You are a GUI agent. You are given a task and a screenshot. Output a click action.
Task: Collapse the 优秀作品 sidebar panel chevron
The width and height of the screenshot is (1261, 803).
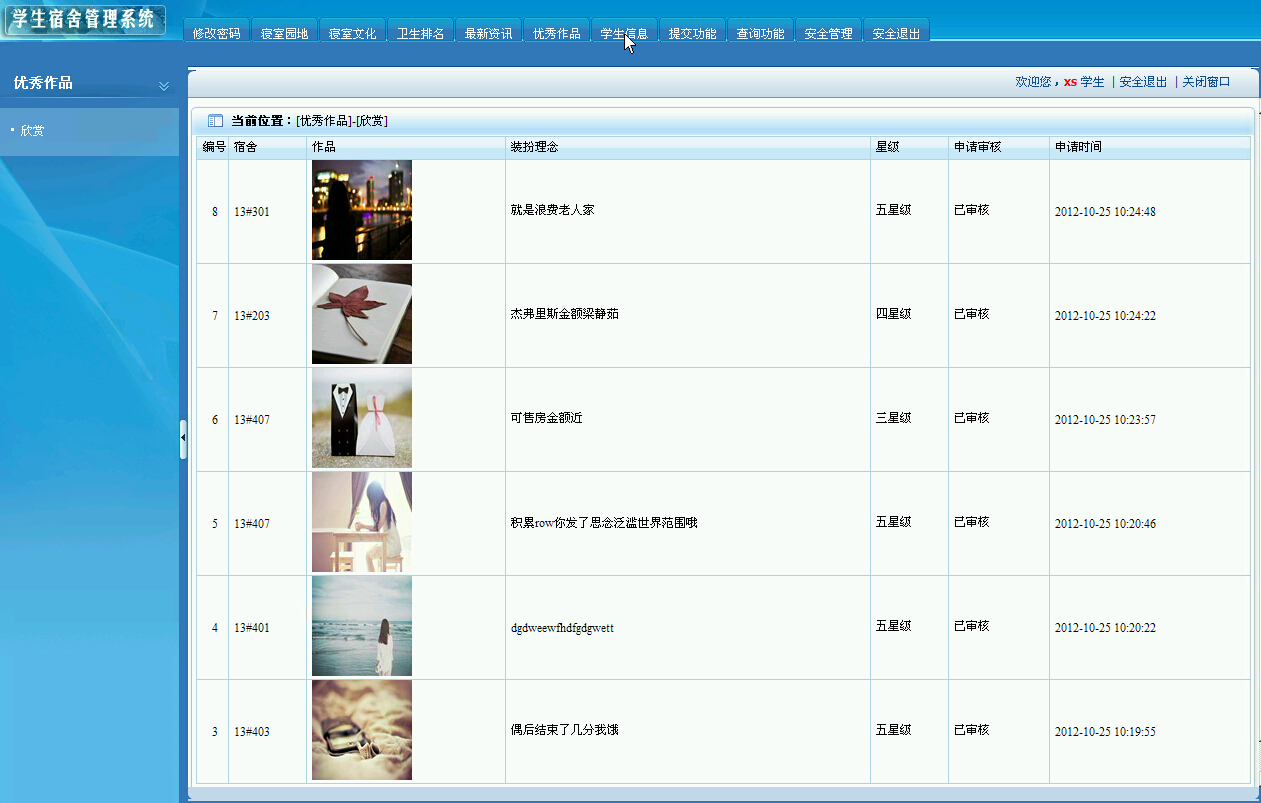point(164,86)
